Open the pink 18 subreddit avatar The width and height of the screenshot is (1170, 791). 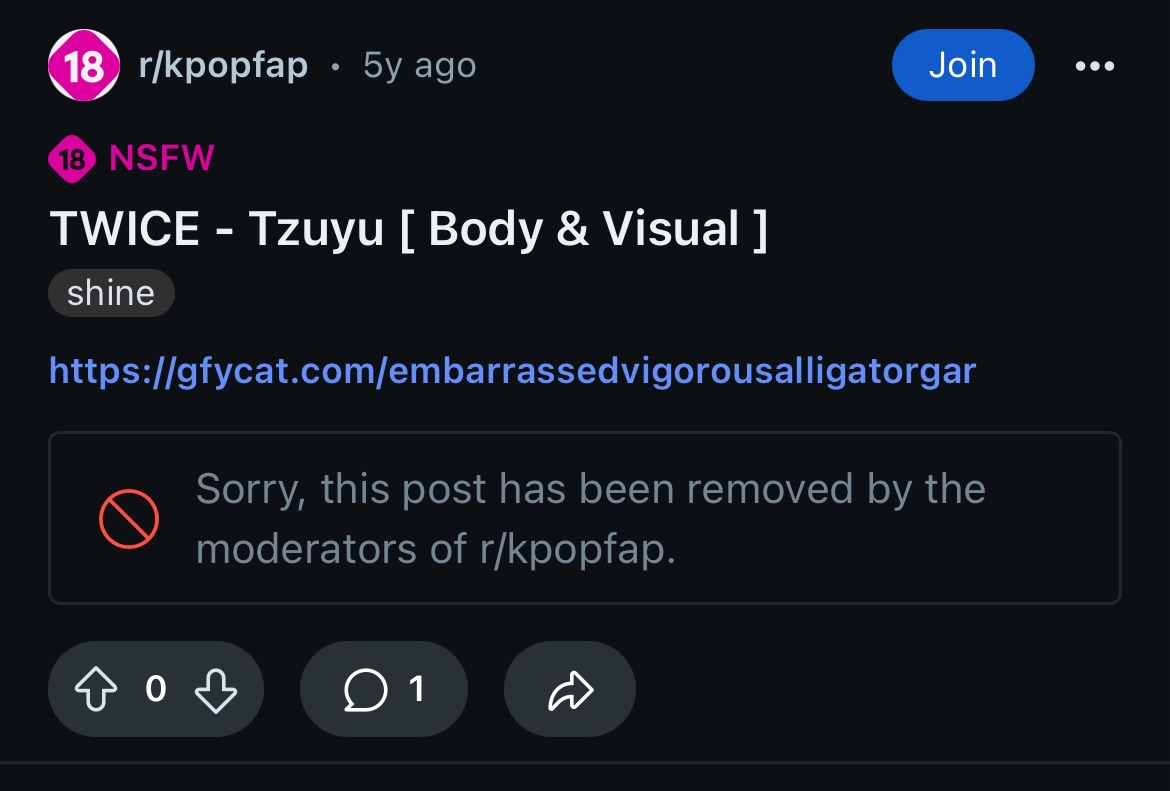click(x=84, y=65)
